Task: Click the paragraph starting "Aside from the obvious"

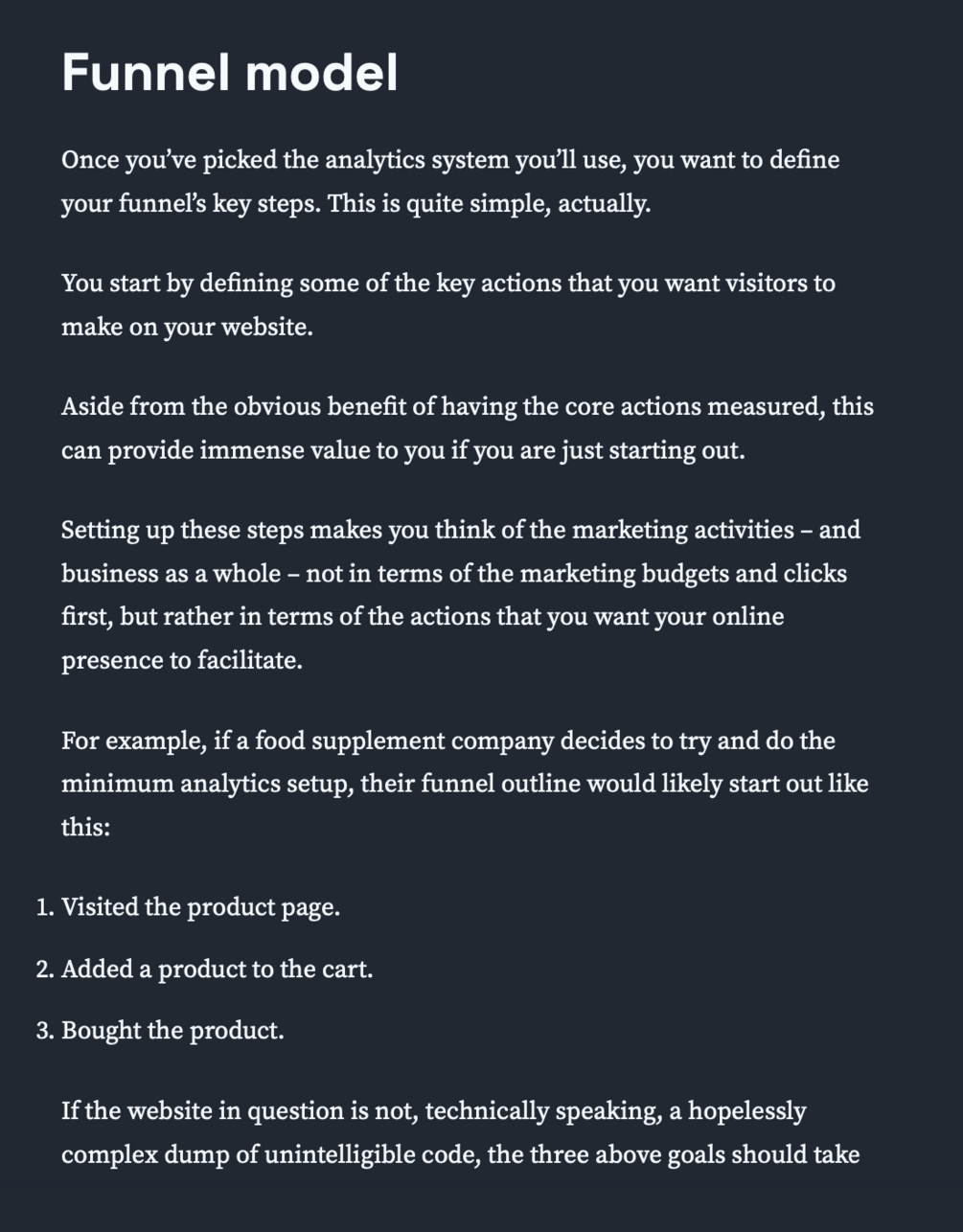Action: pyautogui.click(x=468, y=428)
